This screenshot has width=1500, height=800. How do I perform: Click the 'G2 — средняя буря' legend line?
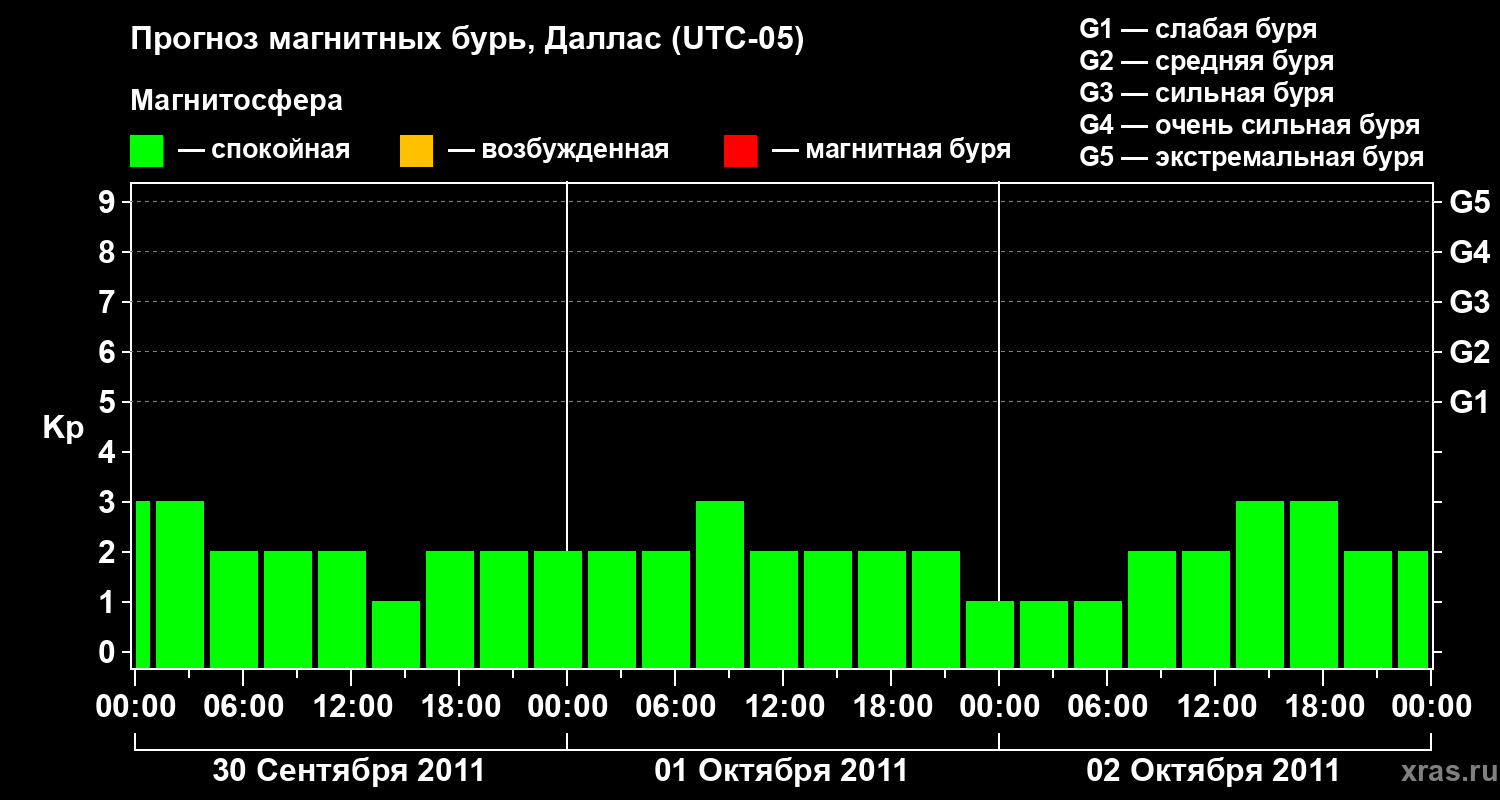click(x=1206, y=61)
